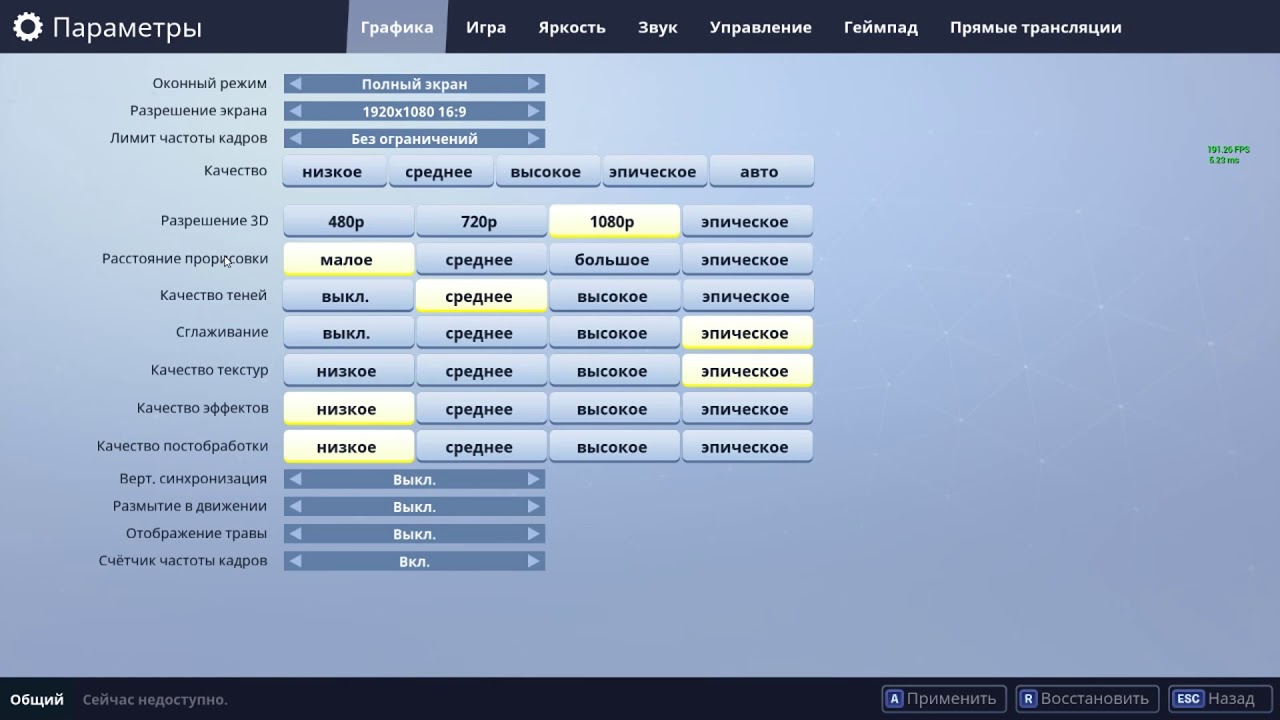This screenshot has height=720, width=1280.
Task: Switch to the Яркость tab
Action: coord(572,27)
